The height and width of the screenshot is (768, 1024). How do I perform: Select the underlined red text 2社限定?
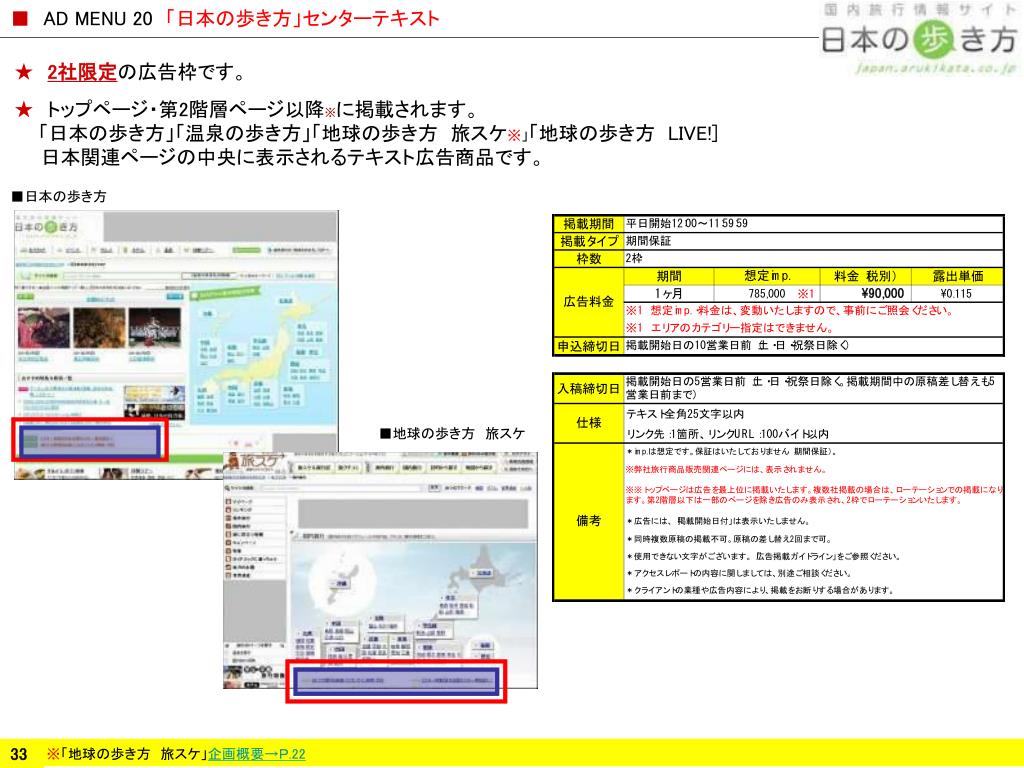(82, 72)
